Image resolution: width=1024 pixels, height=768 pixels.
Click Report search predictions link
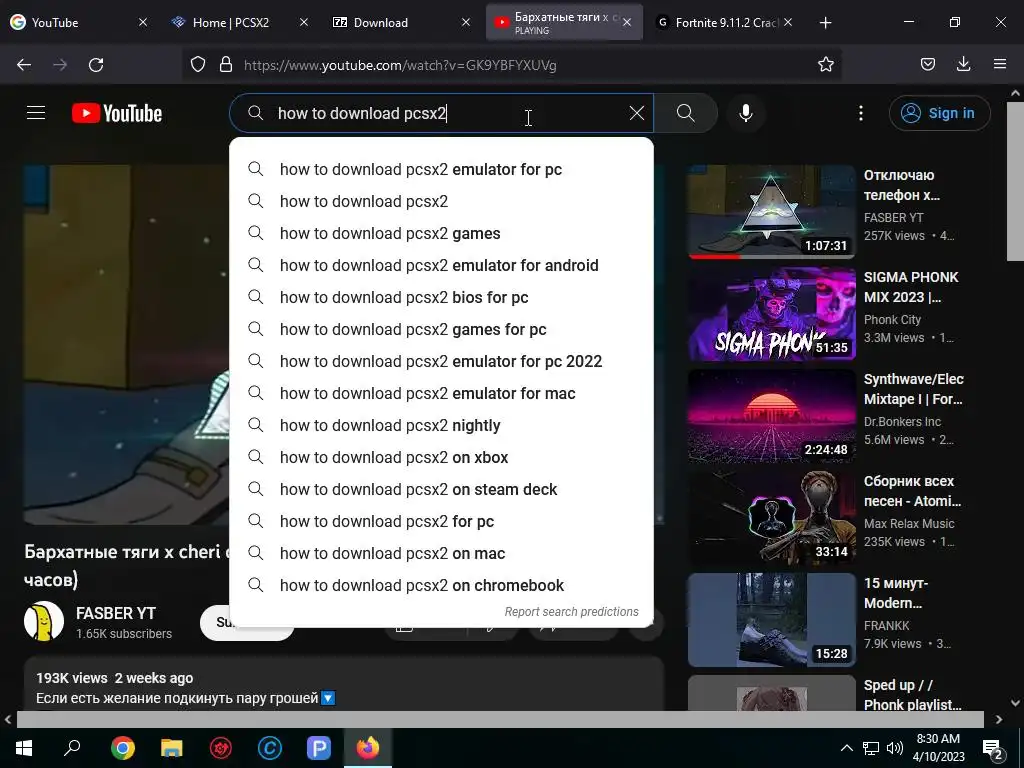tap(571, 611)
